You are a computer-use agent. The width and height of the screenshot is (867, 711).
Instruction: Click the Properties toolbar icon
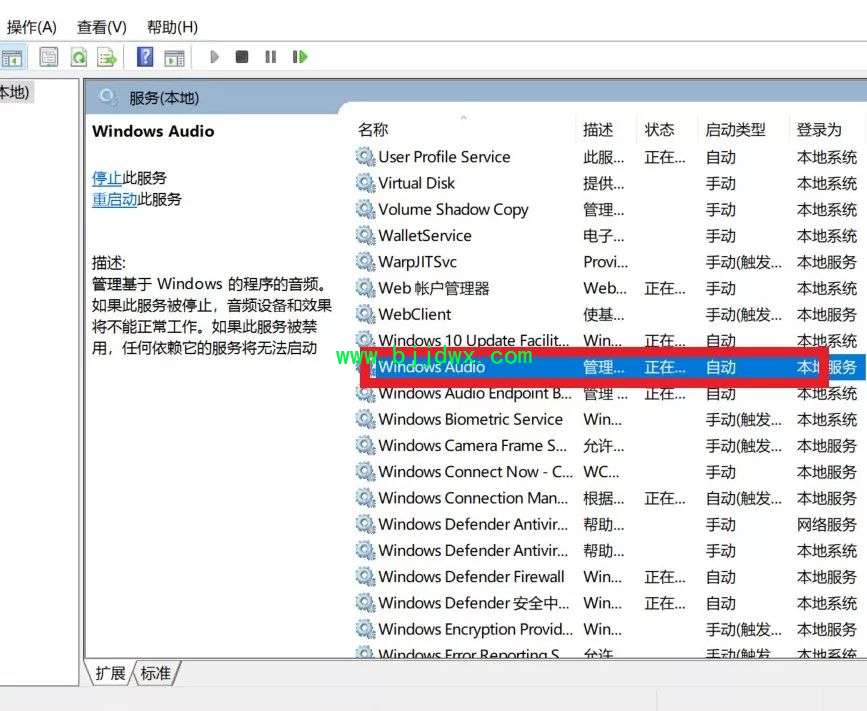pyautogui.click(x=49, y=57)
